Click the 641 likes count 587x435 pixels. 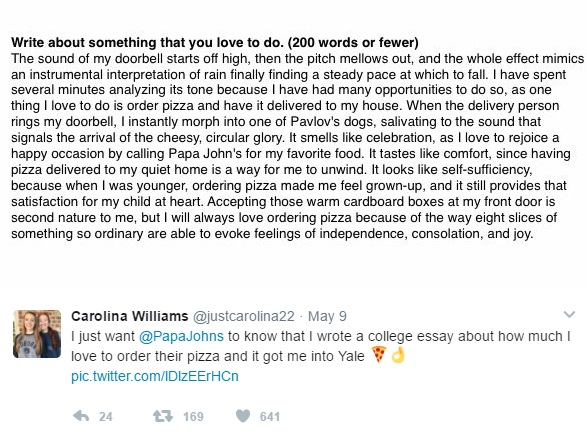coord(270,417)
